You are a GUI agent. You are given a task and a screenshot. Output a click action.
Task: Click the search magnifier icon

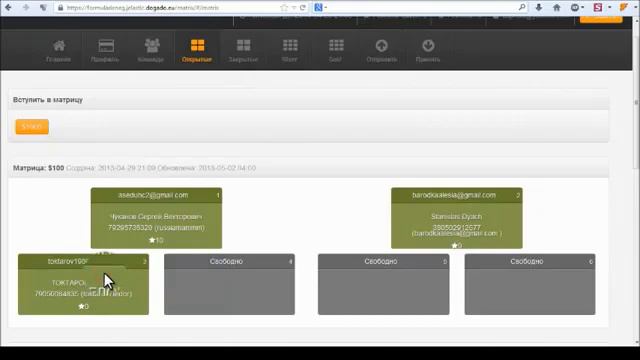(x=522, y=7)
